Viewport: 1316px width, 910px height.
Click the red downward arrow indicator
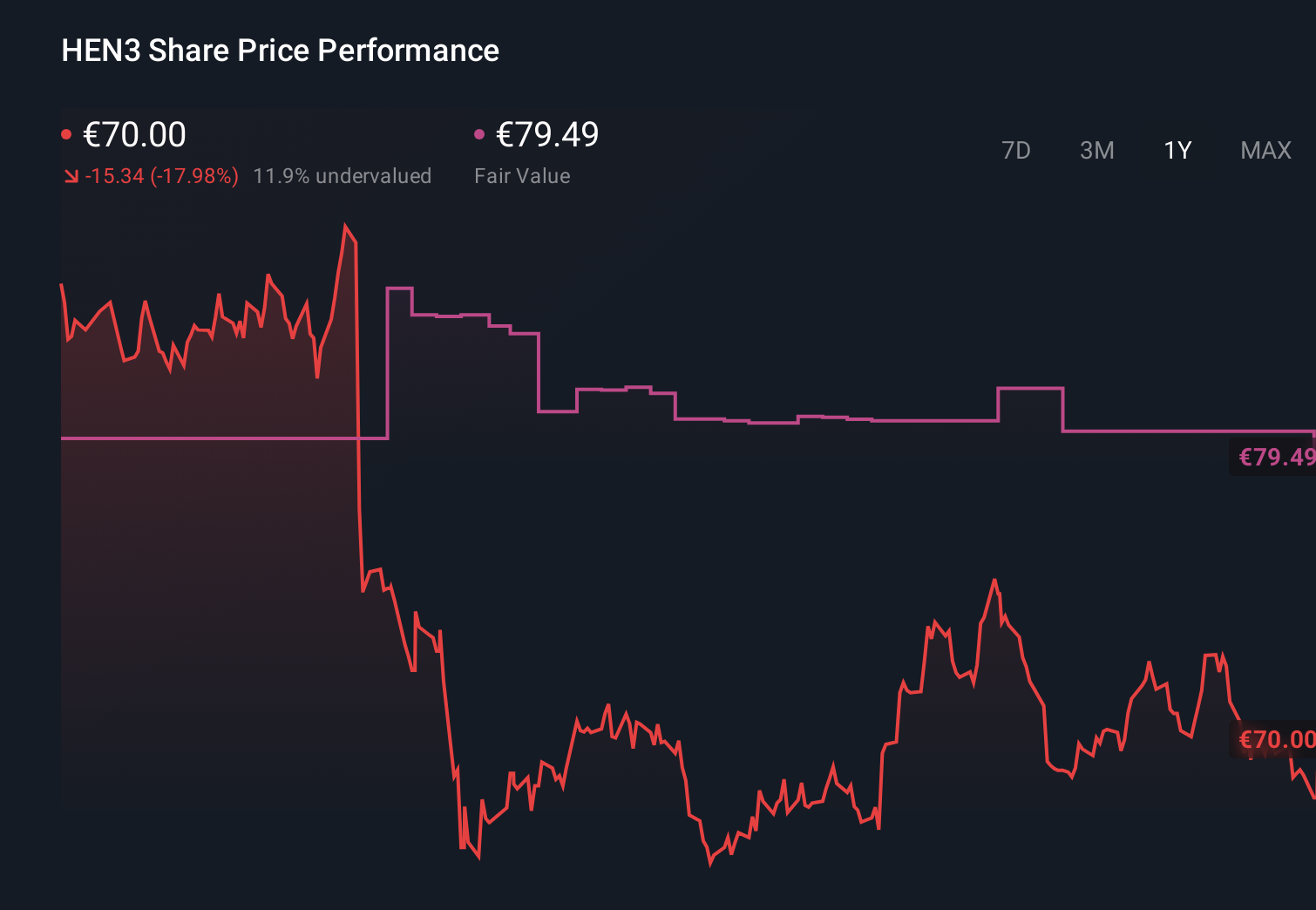coord(71,176)
